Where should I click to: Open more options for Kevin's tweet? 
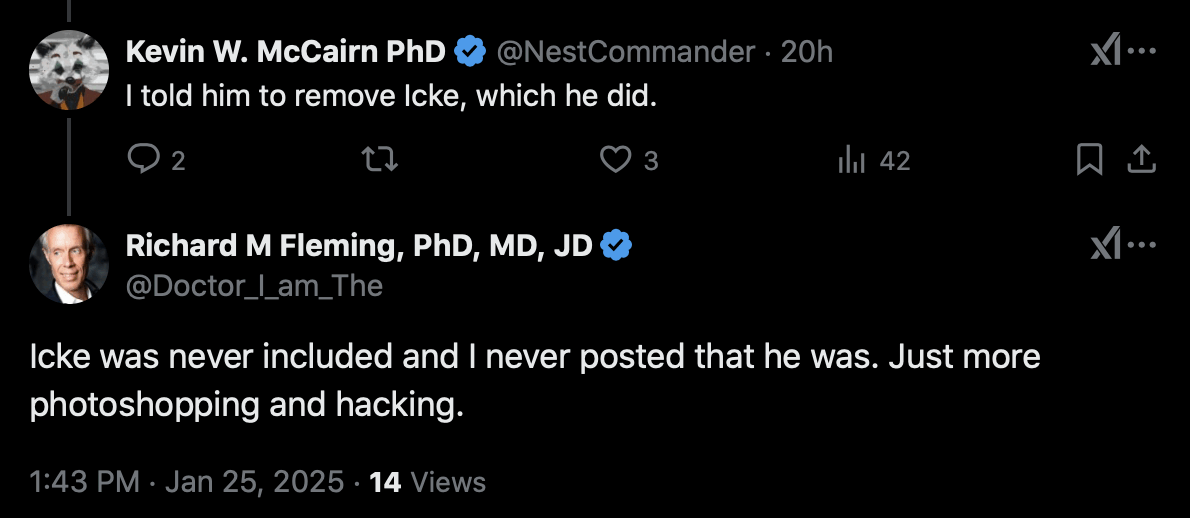1142,50
